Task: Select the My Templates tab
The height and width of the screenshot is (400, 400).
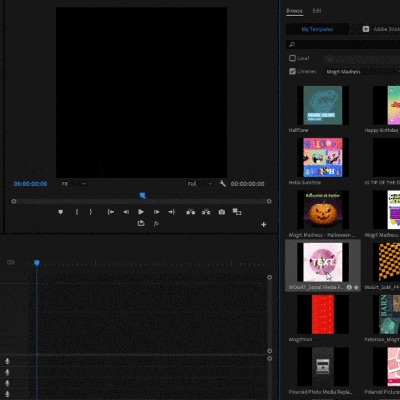Action: coord(317,29)
